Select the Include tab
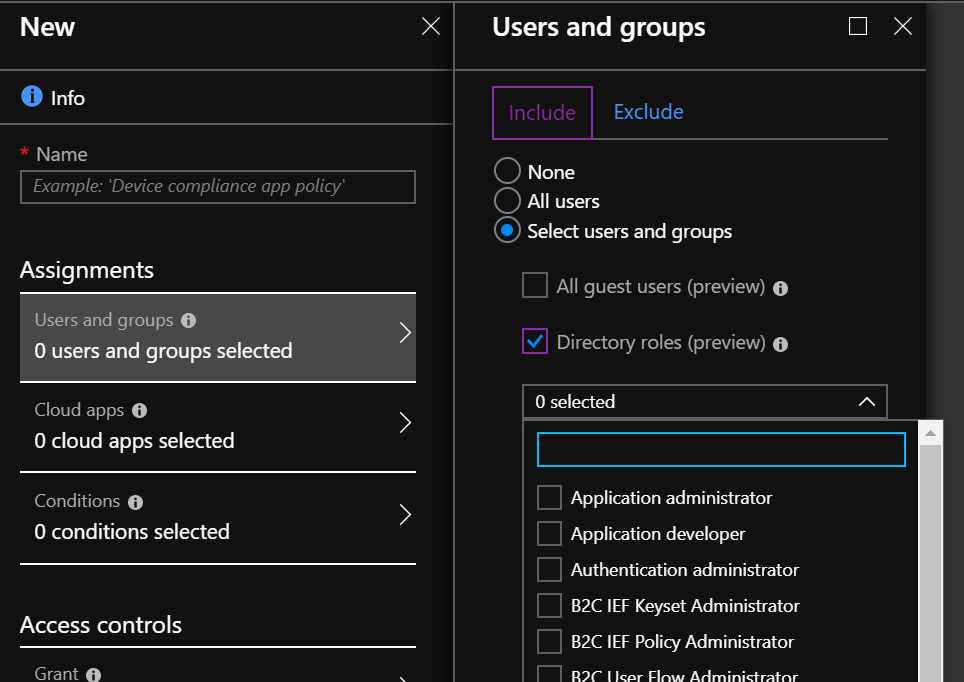Screen dimensions: 964x682 [x=542, y=113]
